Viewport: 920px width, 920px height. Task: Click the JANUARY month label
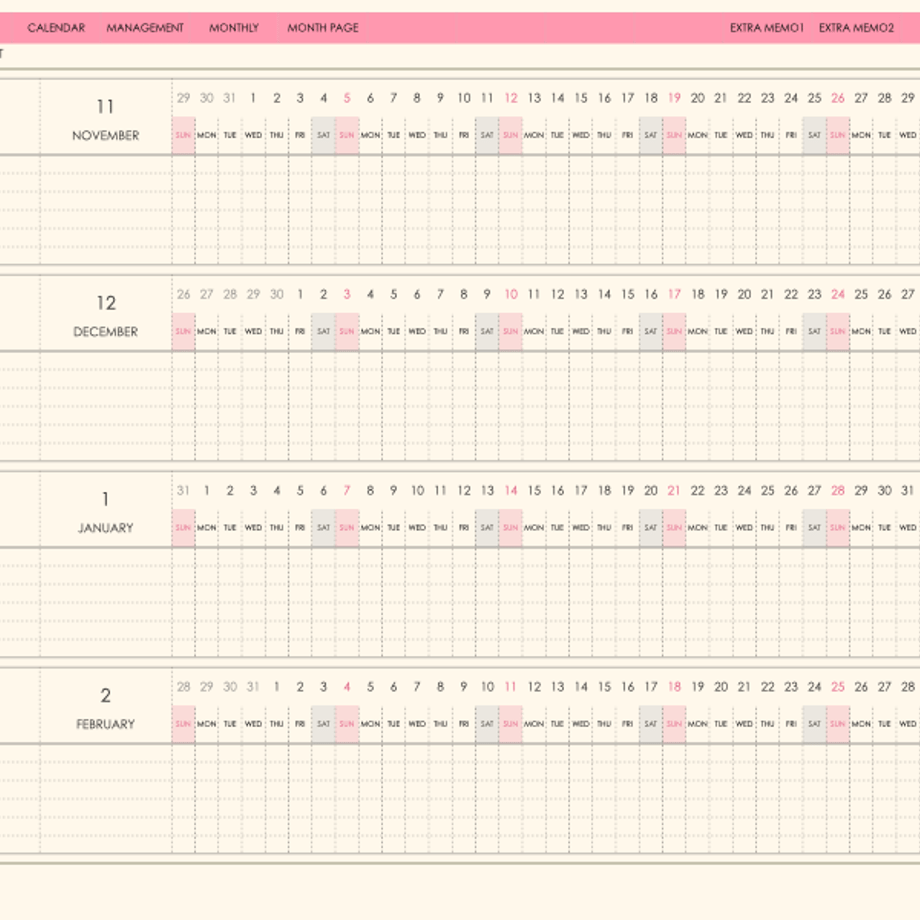click(x=106, y=528)
